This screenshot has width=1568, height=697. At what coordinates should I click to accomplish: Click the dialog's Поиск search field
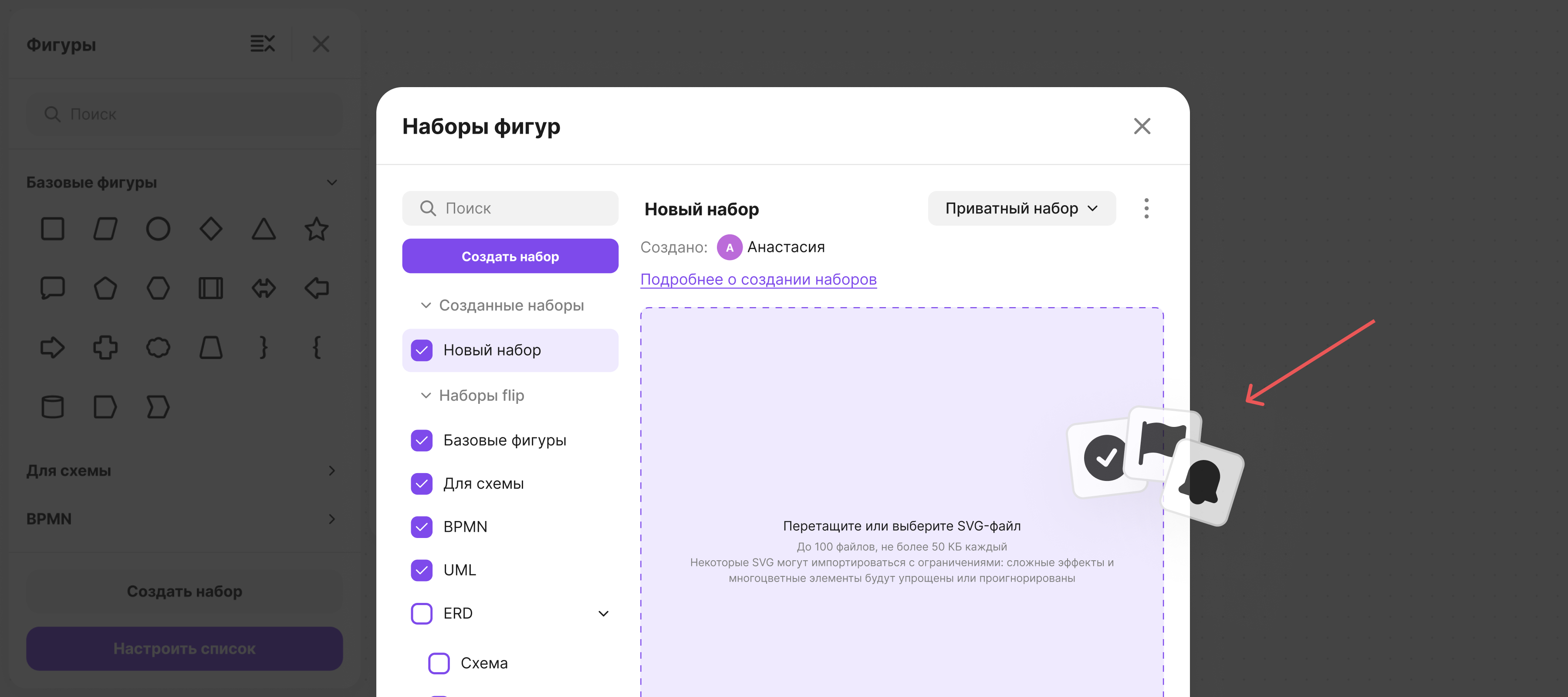point(510,208)
